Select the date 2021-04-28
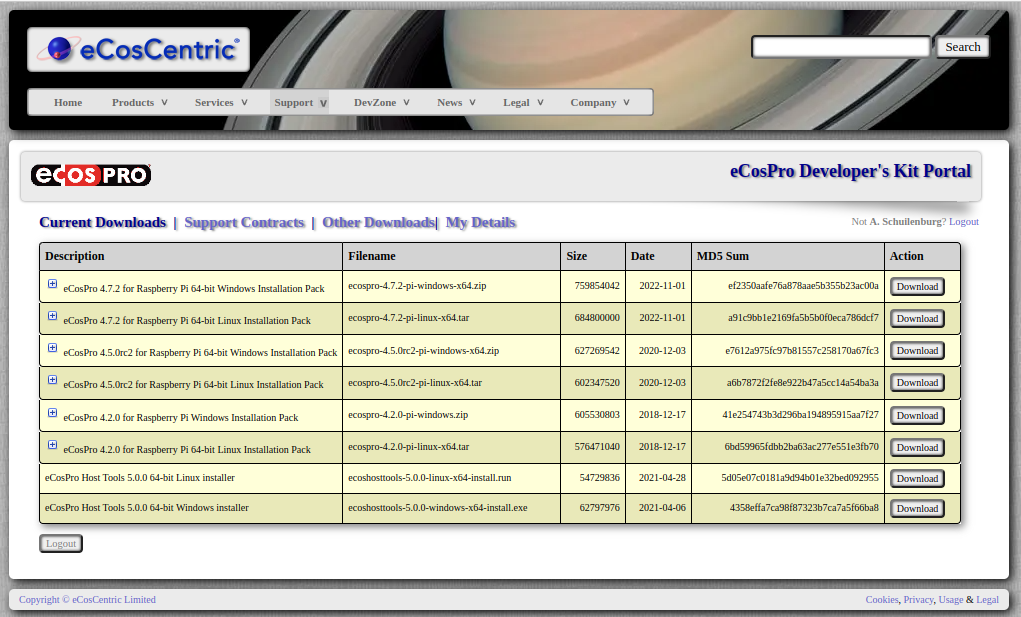Viewport: 1021px width, 617px height. [662, 478]
